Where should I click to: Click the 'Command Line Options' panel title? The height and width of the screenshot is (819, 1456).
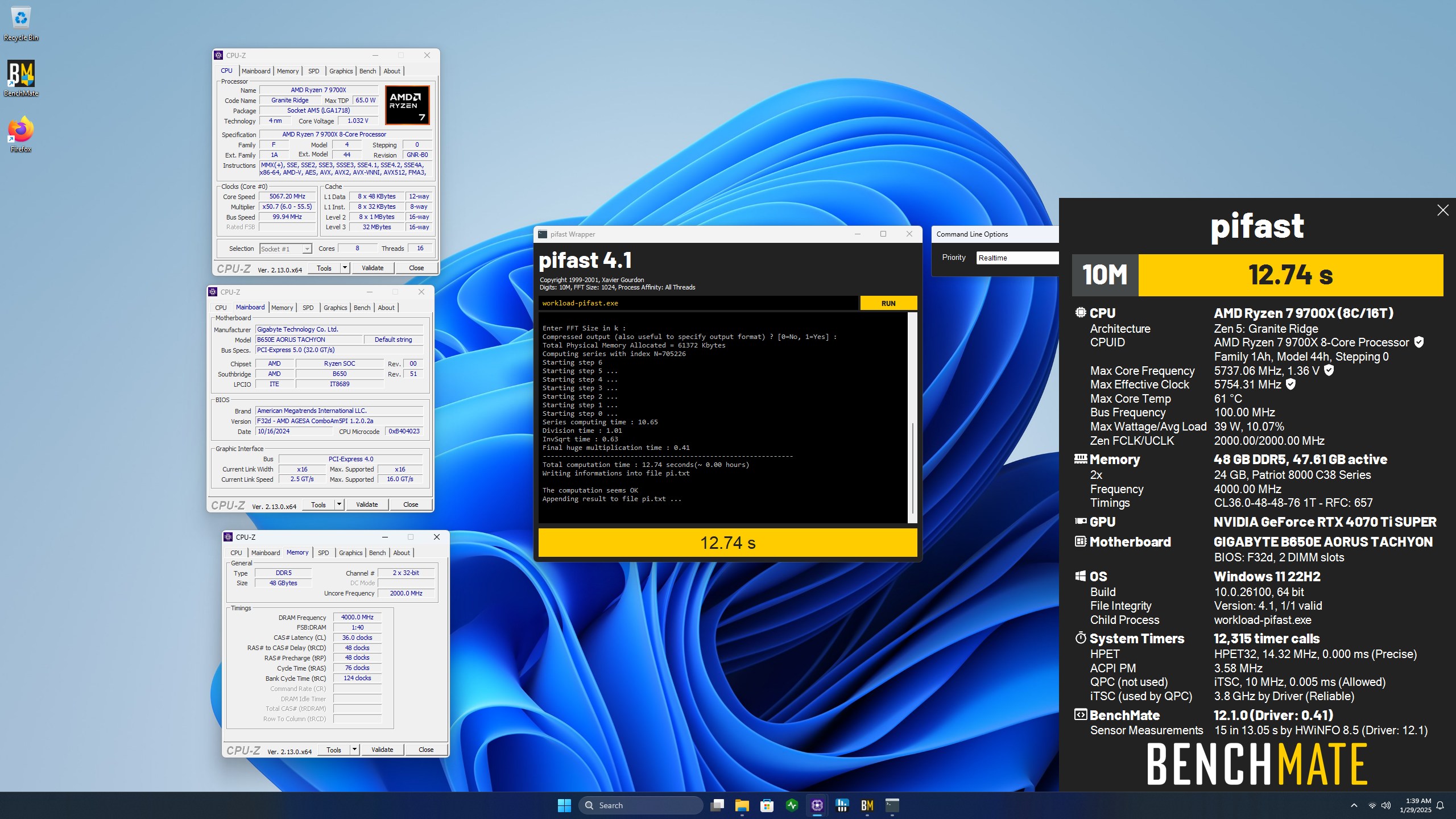pos(972,234)
